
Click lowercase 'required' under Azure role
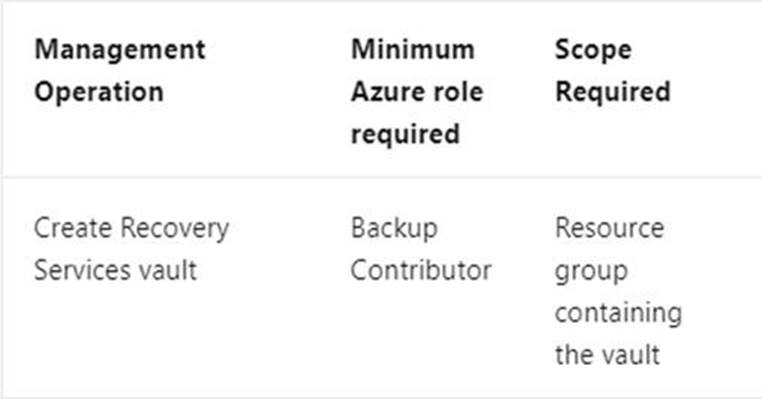pos(405,135)
